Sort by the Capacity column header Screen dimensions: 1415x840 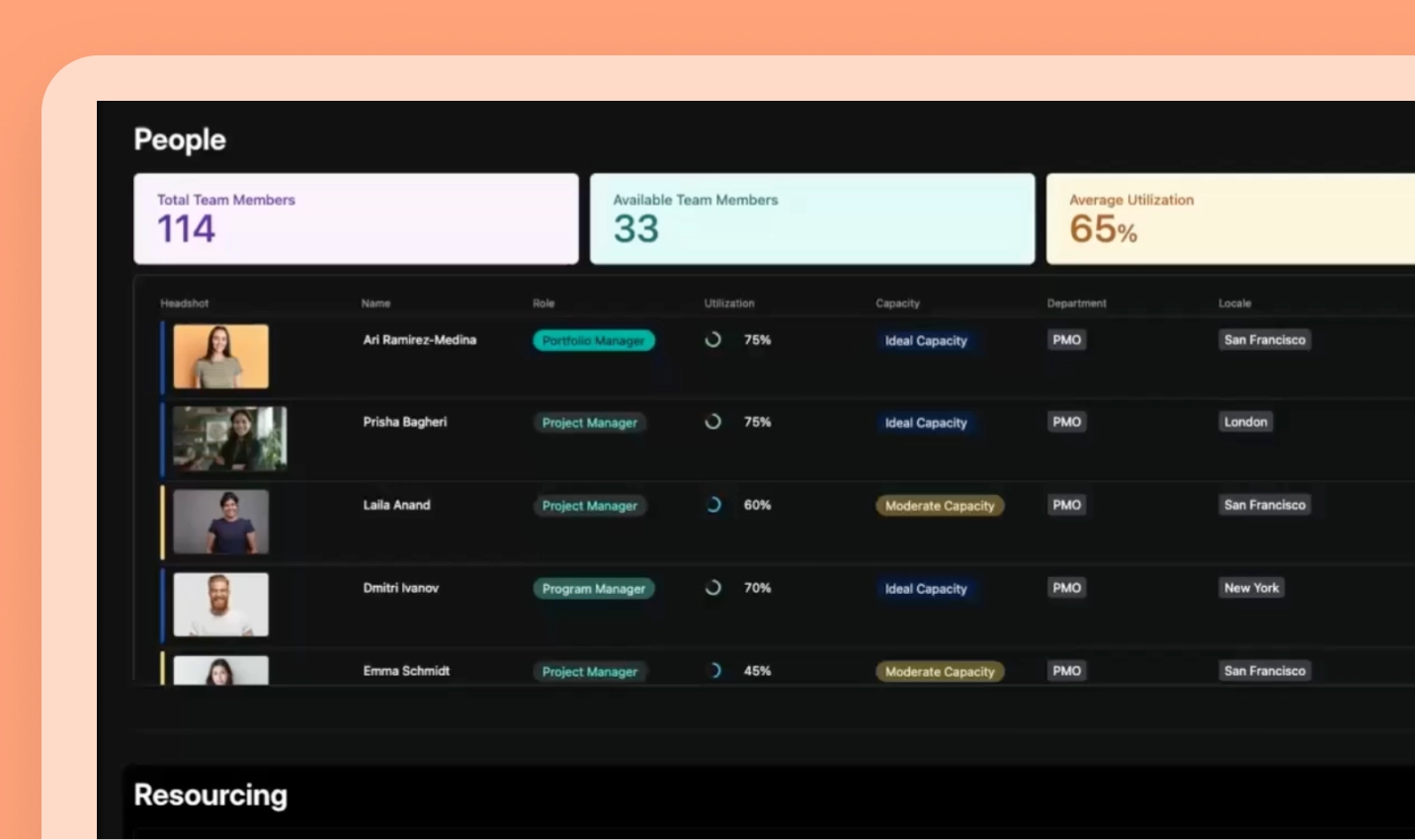tap(897, 303)
